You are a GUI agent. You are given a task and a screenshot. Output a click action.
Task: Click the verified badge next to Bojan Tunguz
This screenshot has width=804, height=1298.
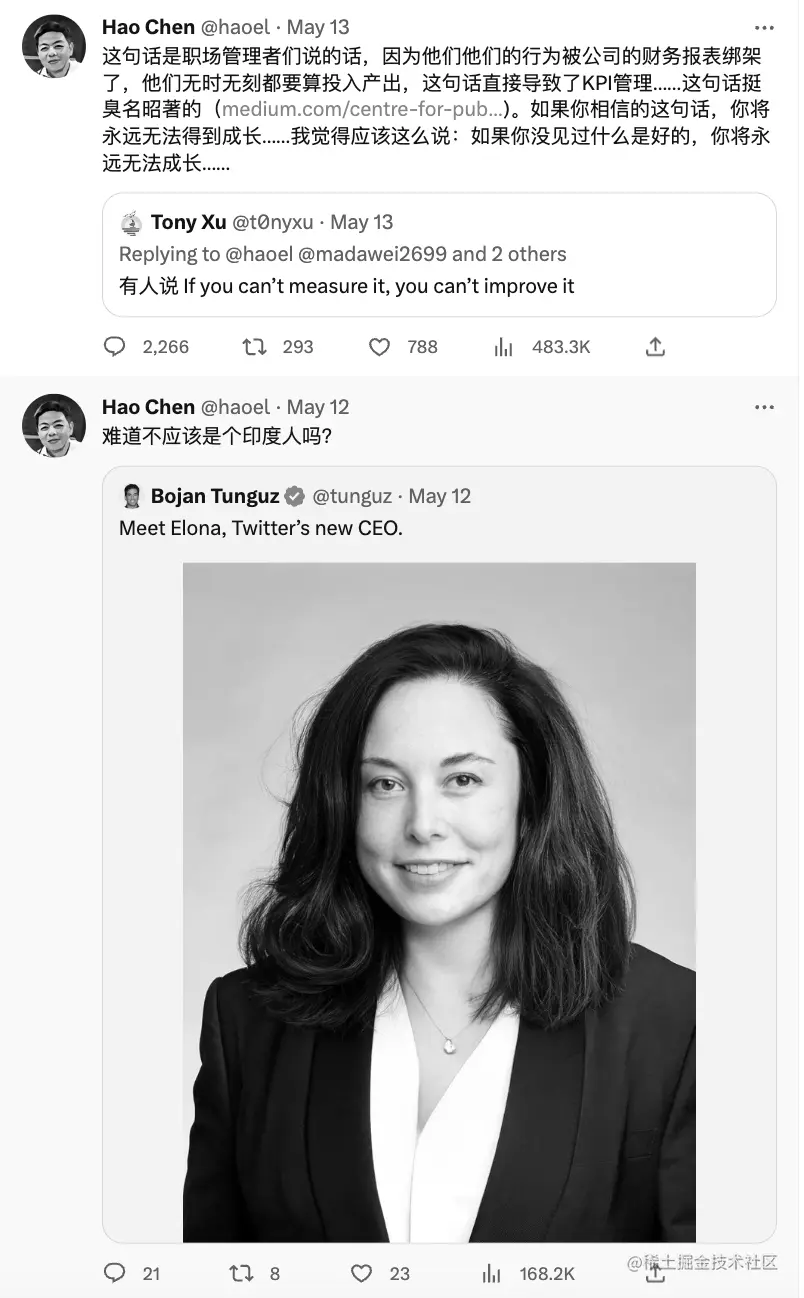point(292,495)
